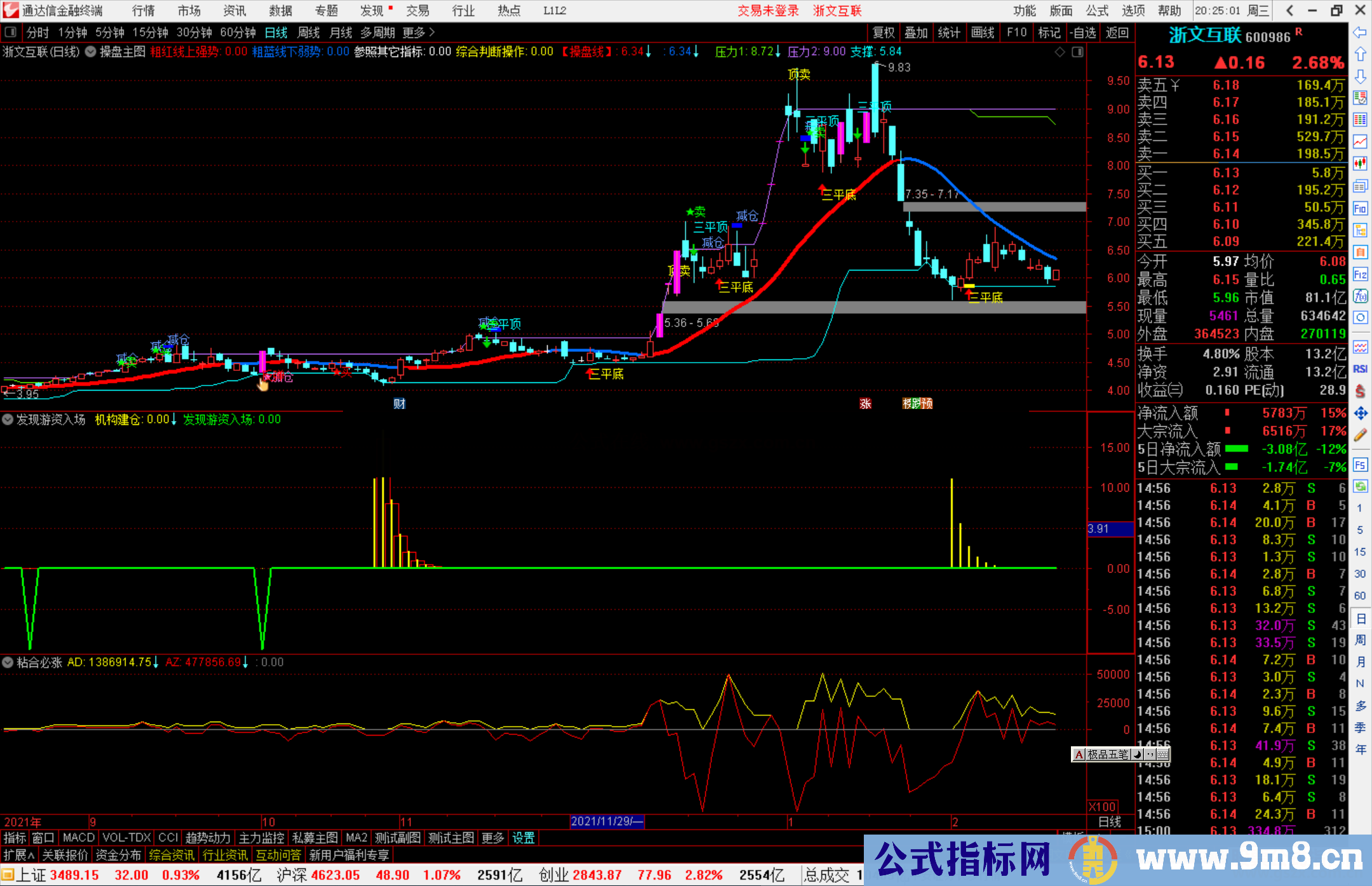Click the diamond icon atop the chart
The image size is (1372, 886).
point(1059,52)
